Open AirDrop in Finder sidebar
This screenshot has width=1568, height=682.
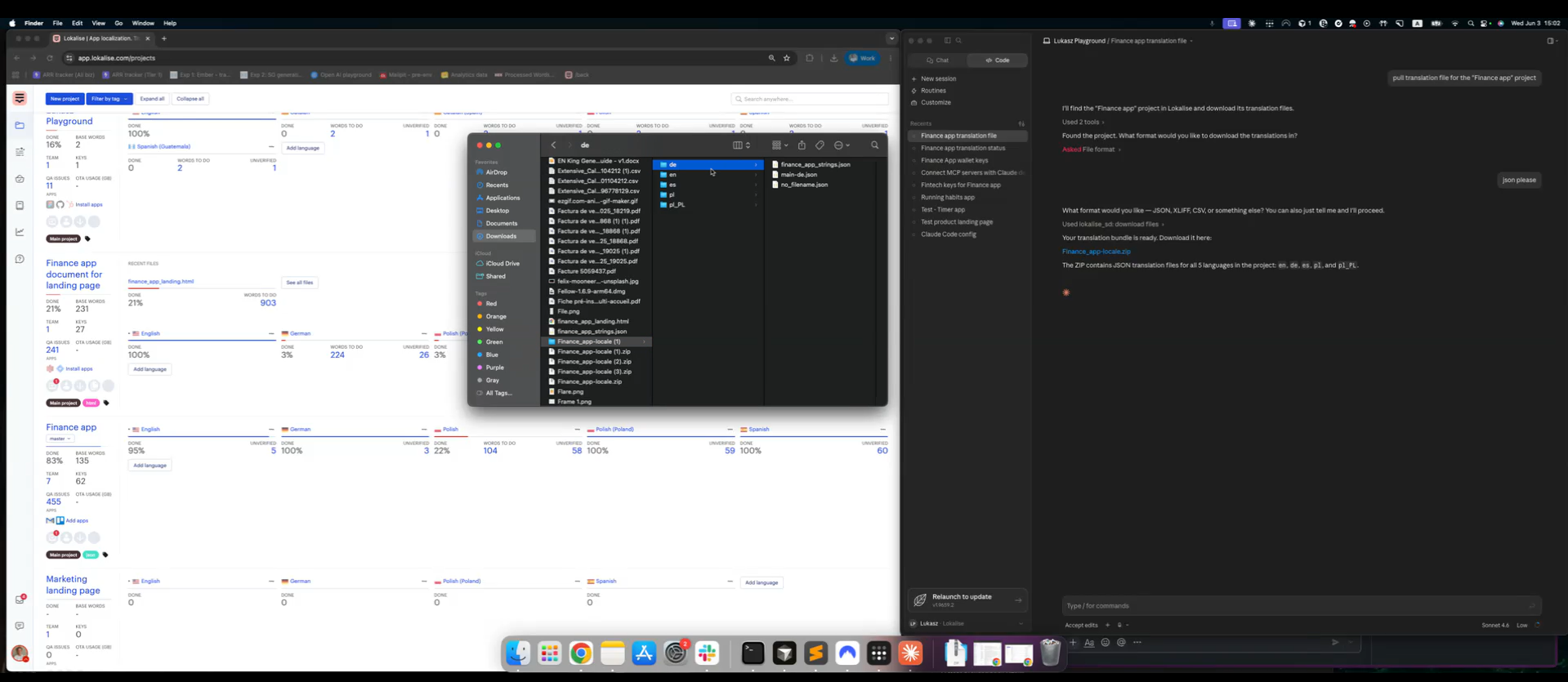coord(496,172)
